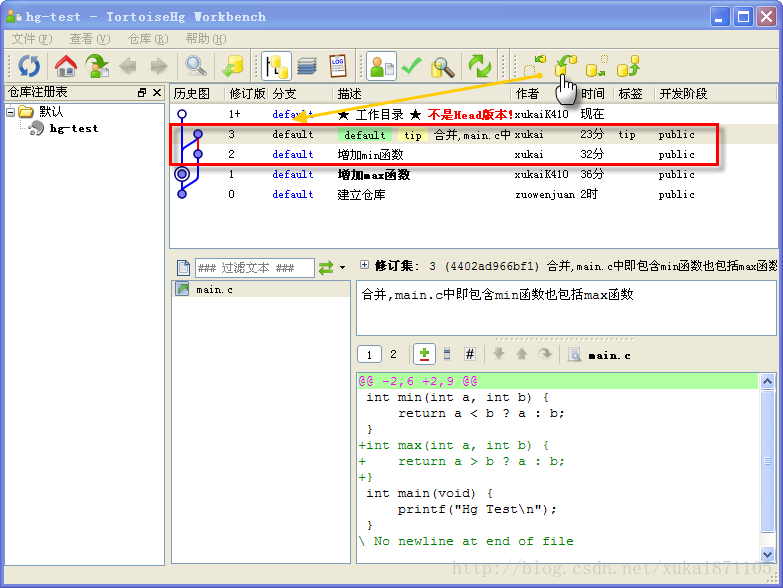Select revision 3 合并 merge row
The width and height of the screenshot is (783, 588).
473,134
